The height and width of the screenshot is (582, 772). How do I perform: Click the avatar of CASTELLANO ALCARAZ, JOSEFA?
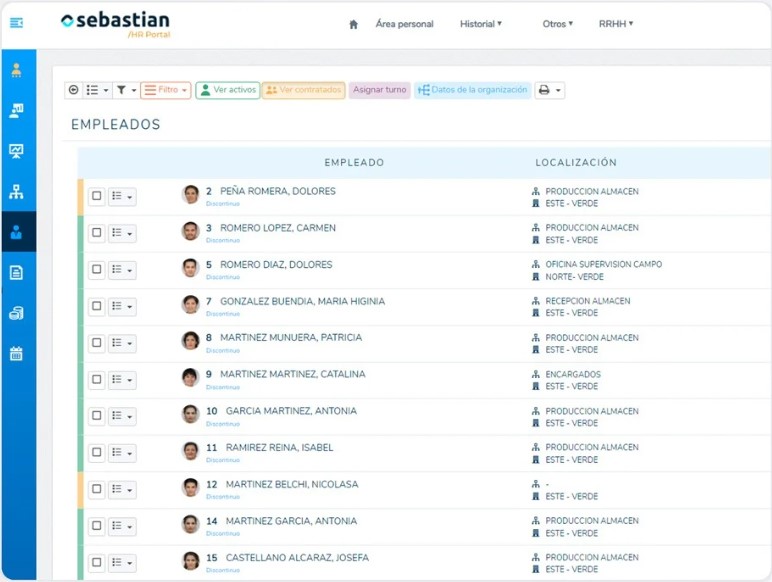[191, 561]
